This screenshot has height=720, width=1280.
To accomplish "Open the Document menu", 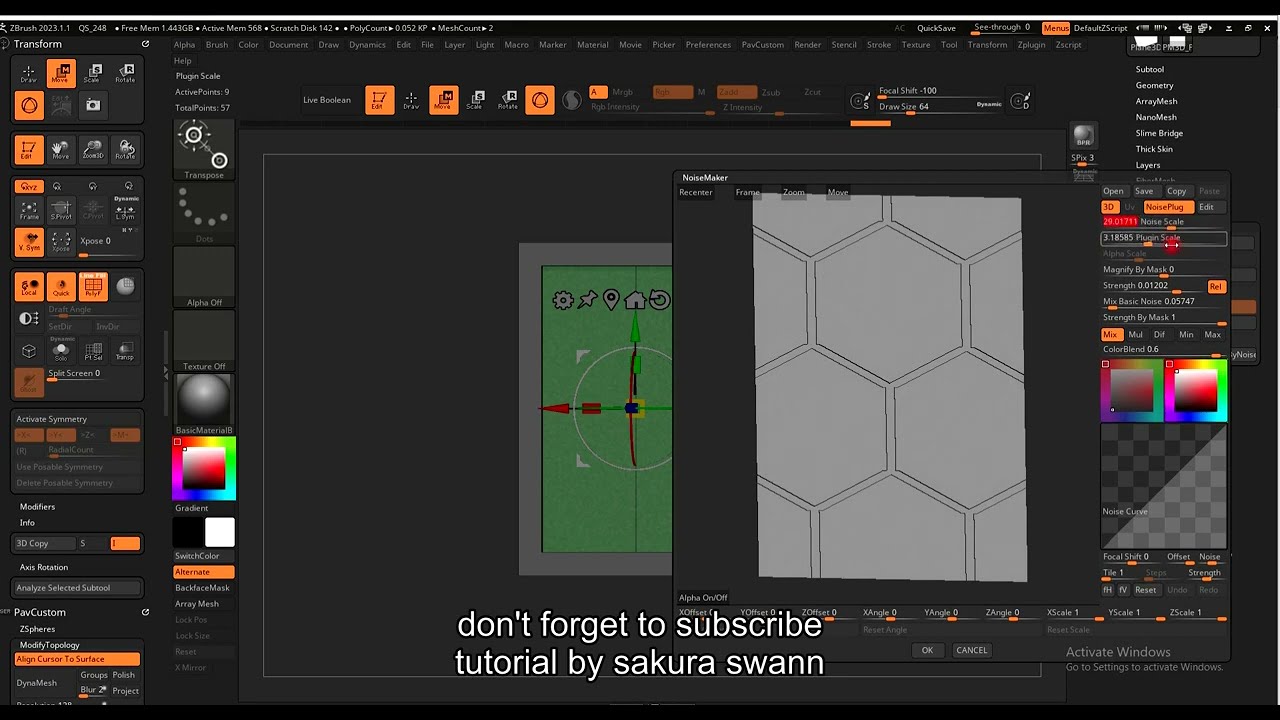I will (289, 45).
